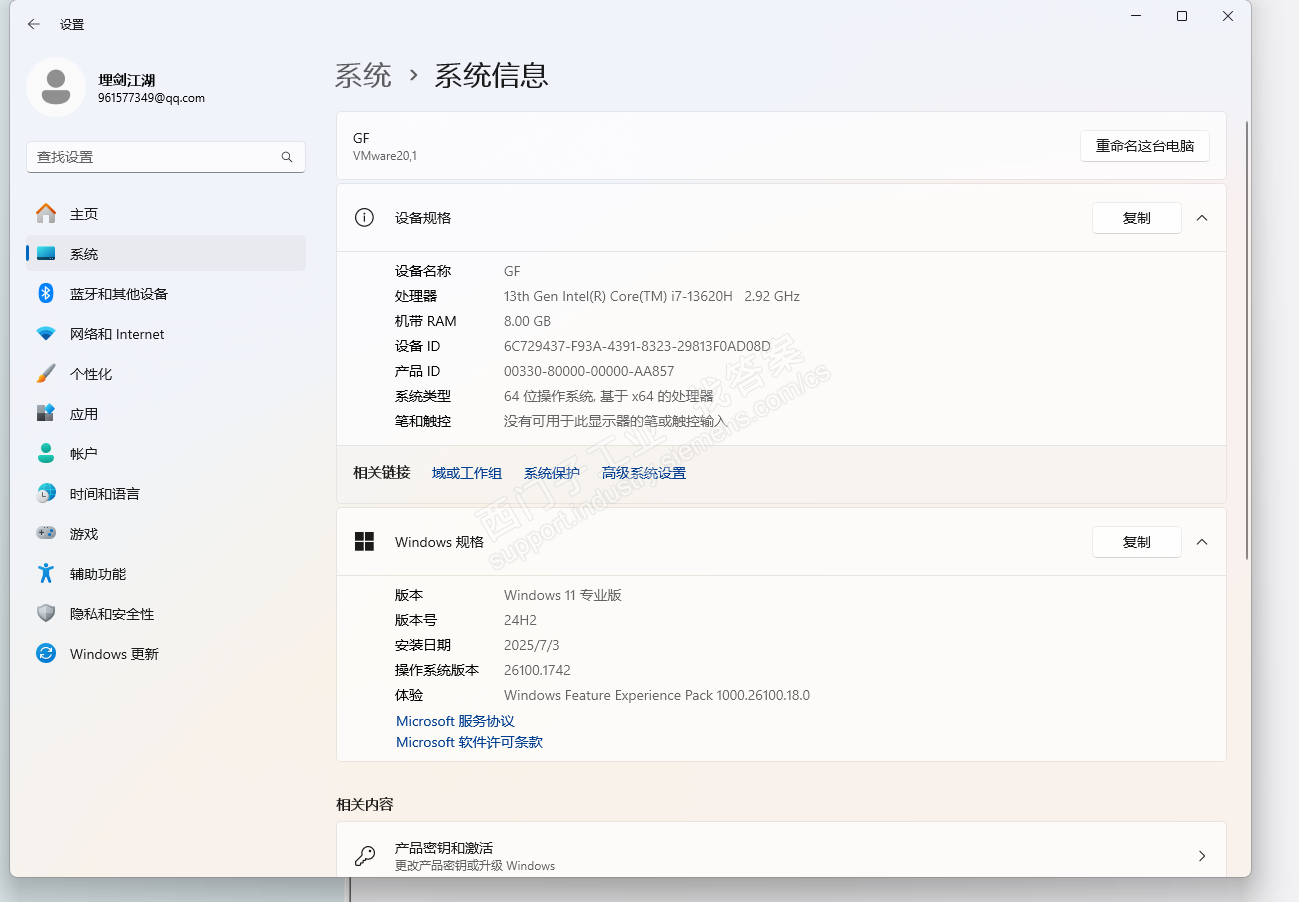Select the 隐私和安全性 sidebar item
The image size is (1299, 902).
pos(166,614)
